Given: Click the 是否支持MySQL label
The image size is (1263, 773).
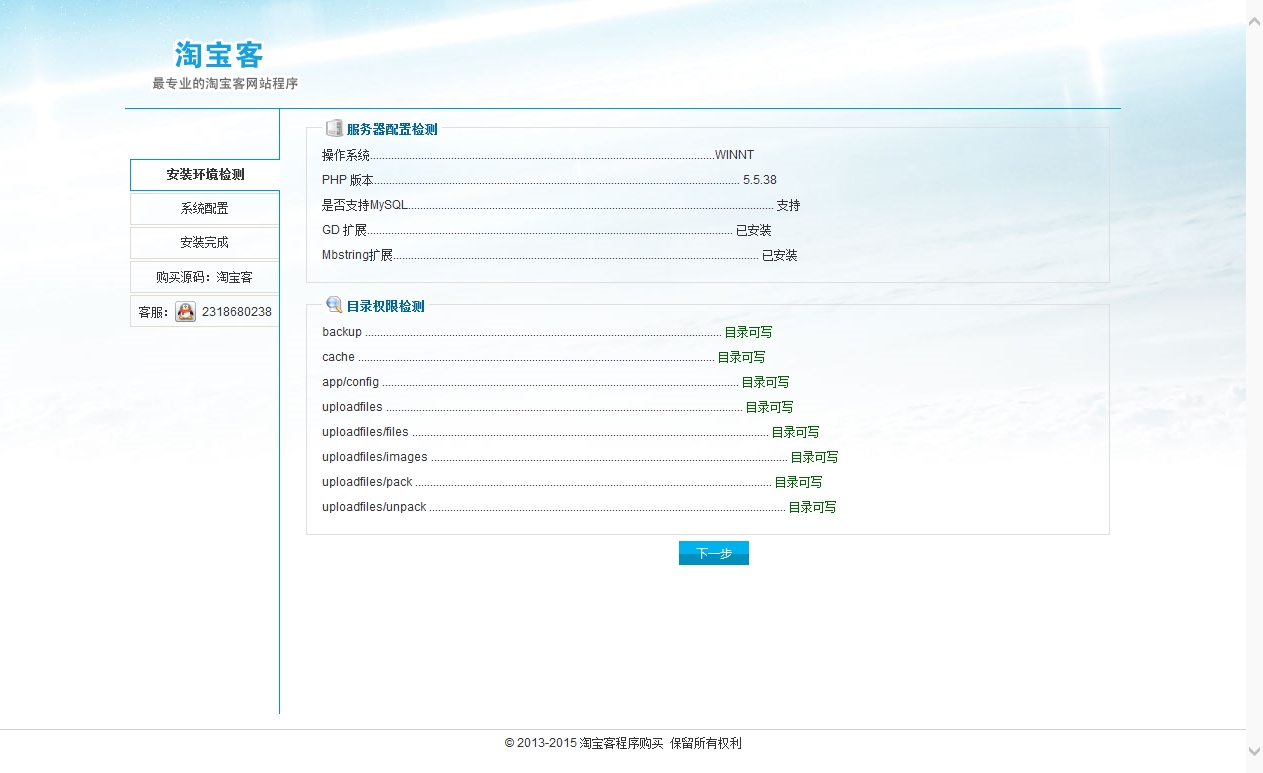Looking at the screenshot, I should tap(365, 205).
